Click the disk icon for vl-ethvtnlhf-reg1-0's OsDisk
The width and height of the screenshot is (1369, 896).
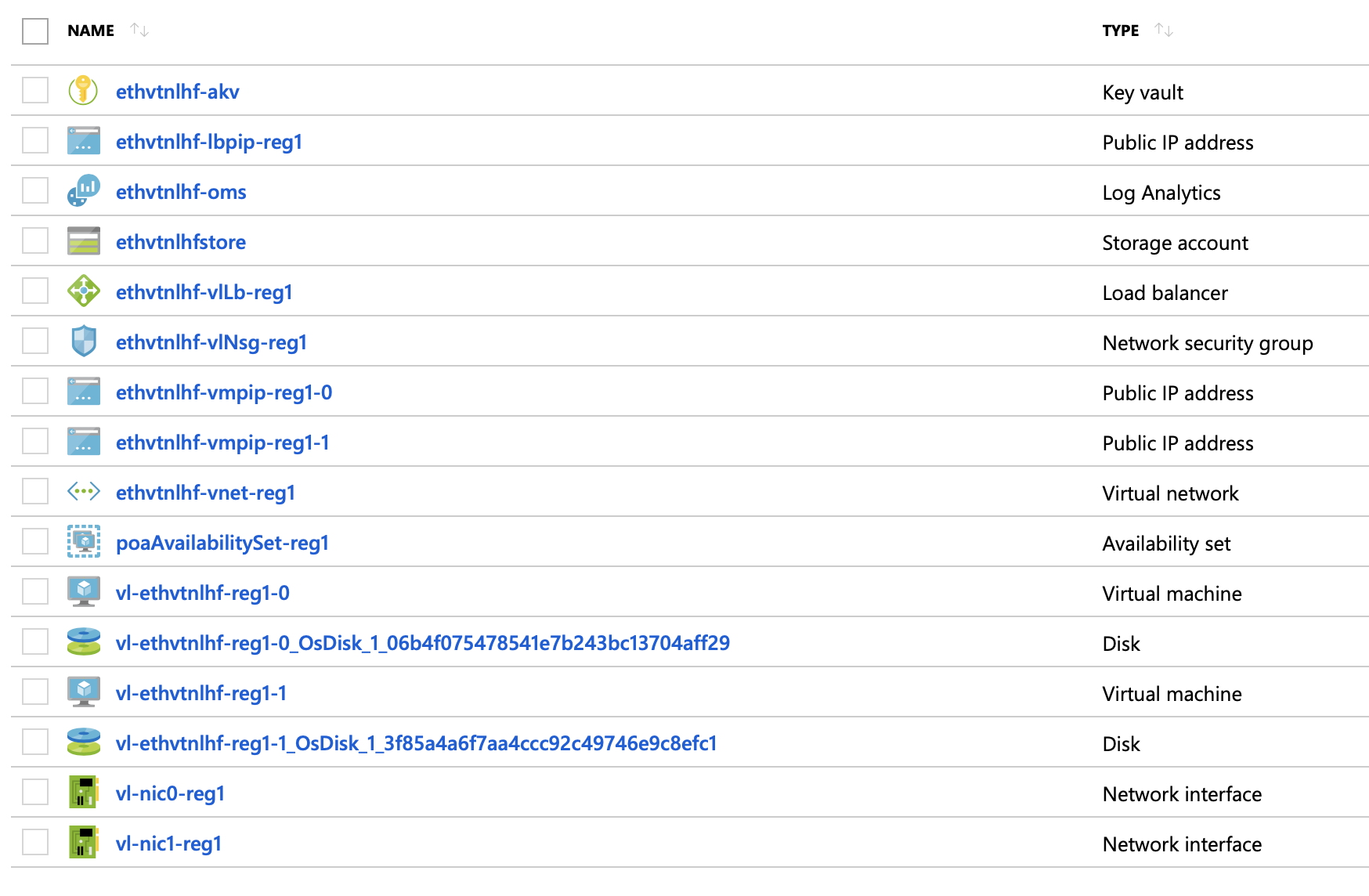(83, 642)
